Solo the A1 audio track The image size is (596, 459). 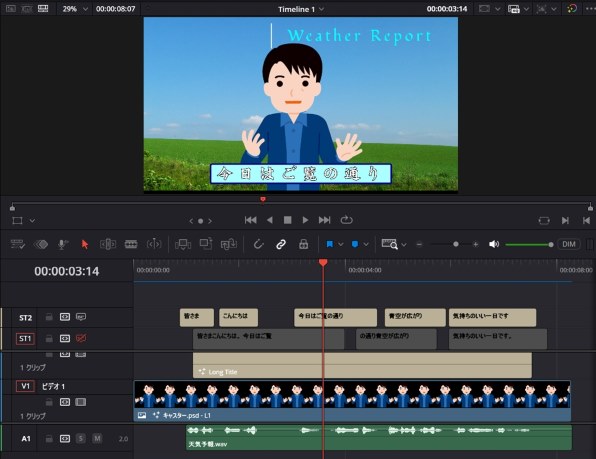(x=81, y=438)
